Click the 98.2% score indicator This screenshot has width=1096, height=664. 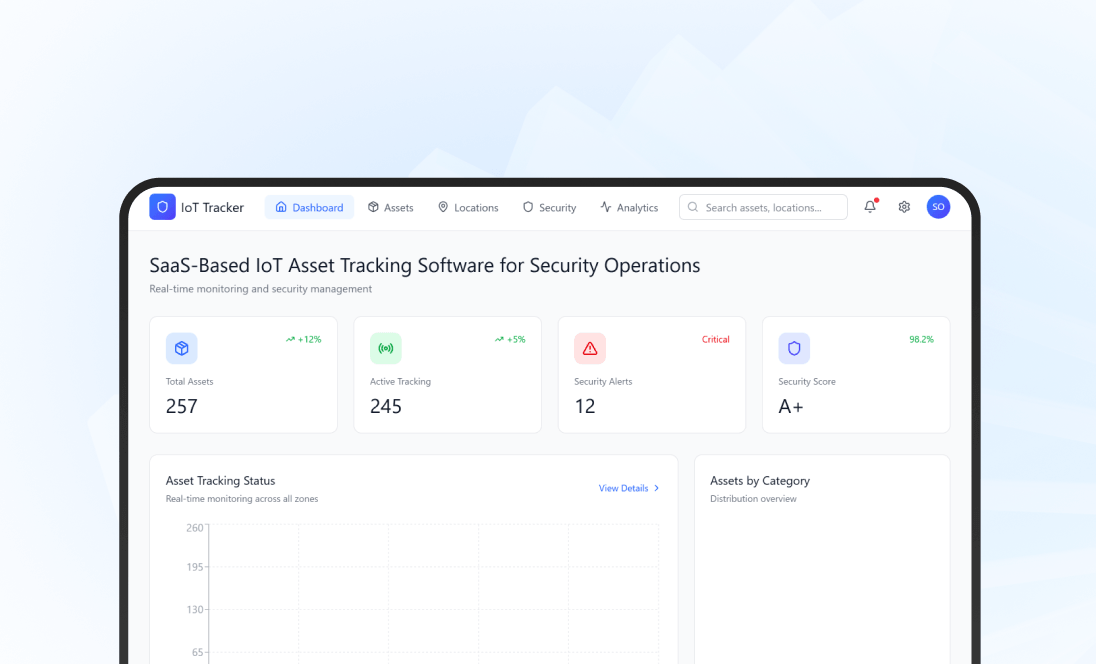[x=919, y=339]
